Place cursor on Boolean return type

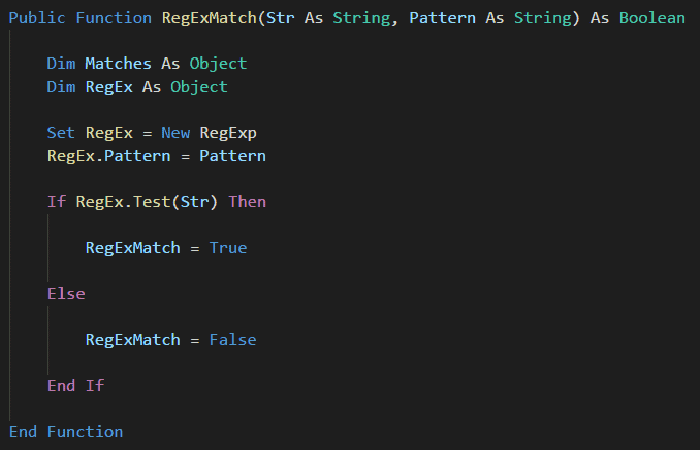point(652,18)
